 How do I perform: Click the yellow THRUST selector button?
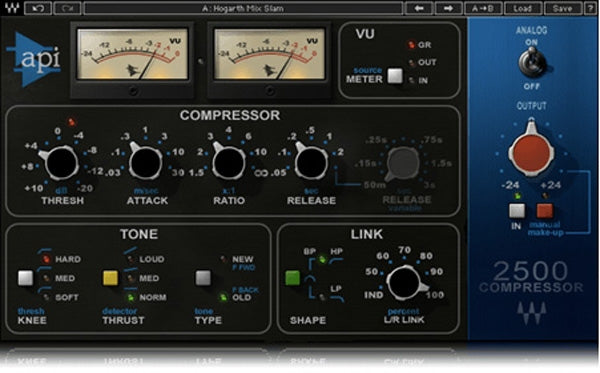tap(110, 278)
